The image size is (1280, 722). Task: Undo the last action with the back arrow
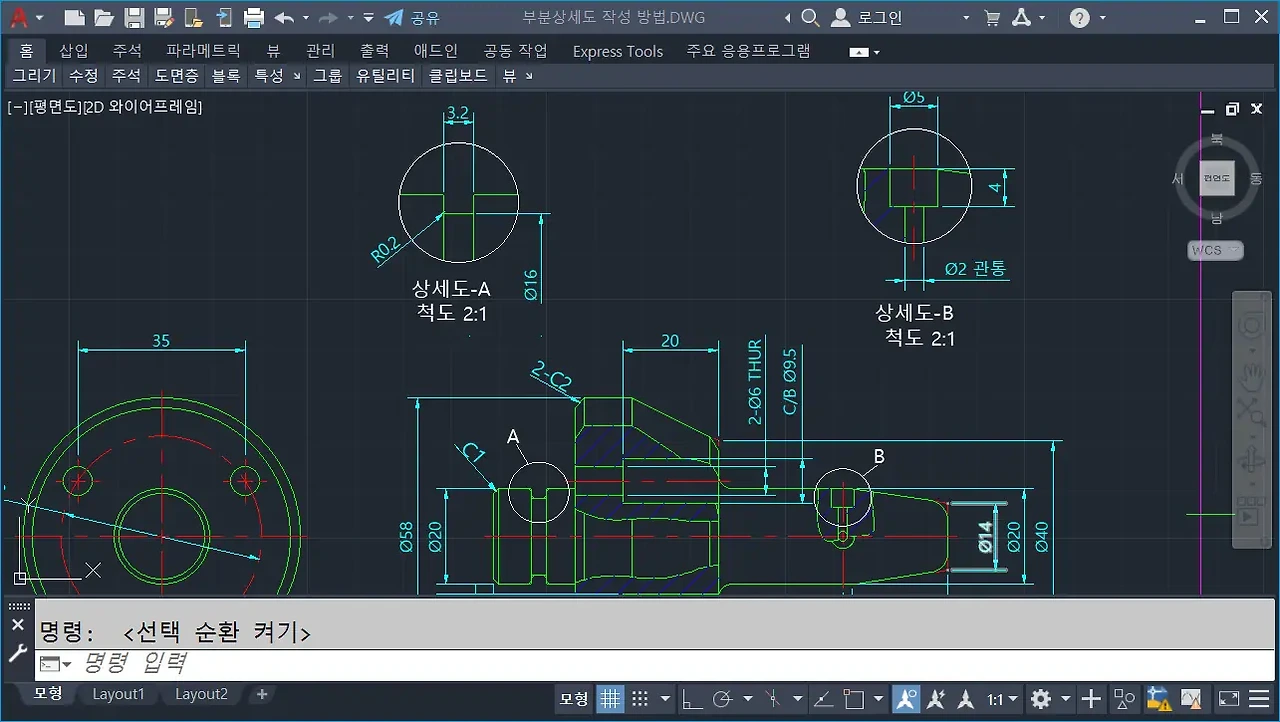(284, 17)
